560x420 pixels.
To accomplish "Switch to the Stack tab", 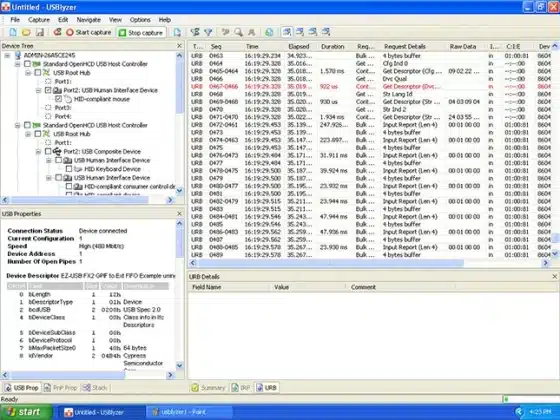I will coord(95,388).
